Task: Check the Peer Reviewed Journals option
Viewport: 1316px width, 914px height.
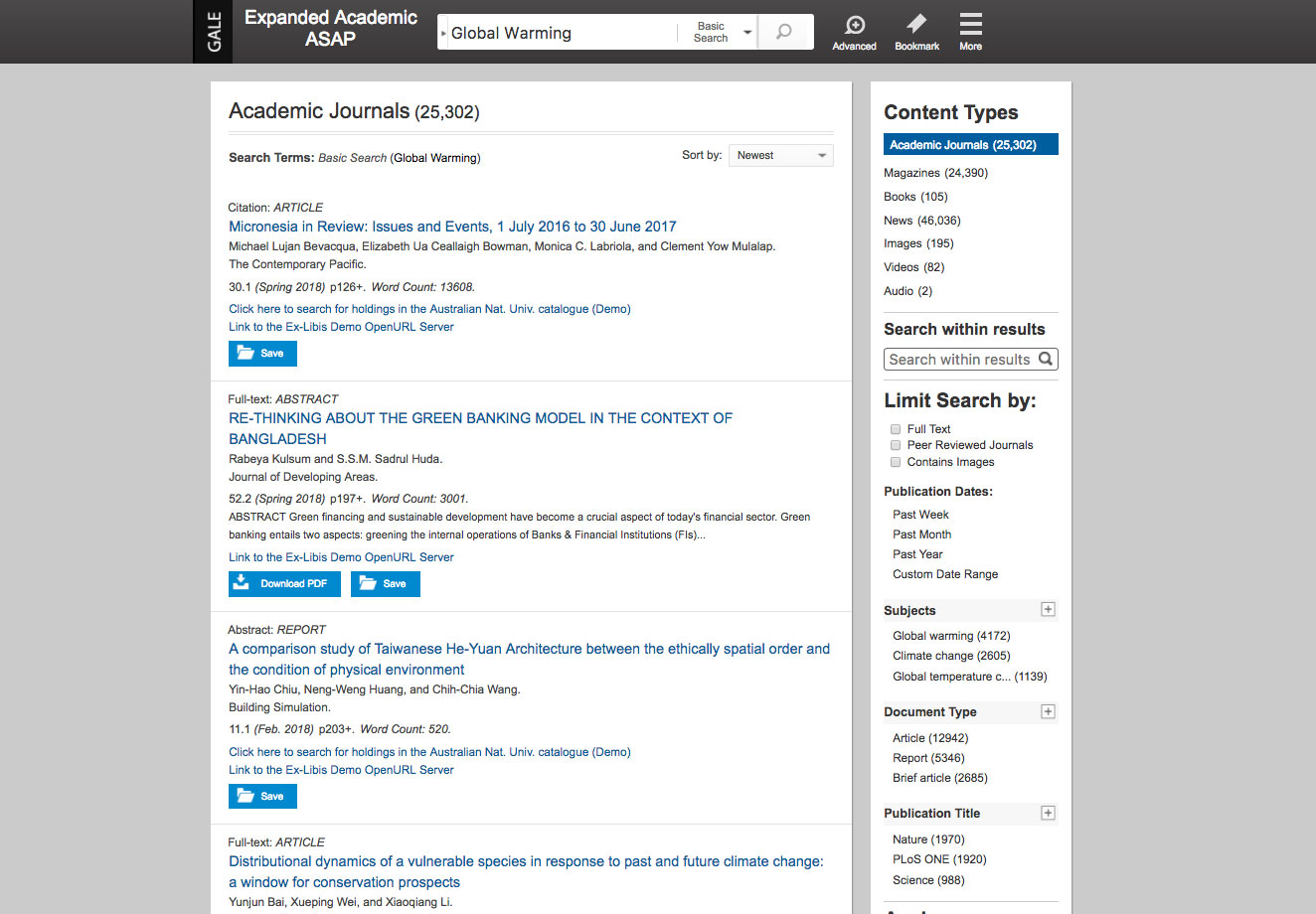Action: (896, 445)
